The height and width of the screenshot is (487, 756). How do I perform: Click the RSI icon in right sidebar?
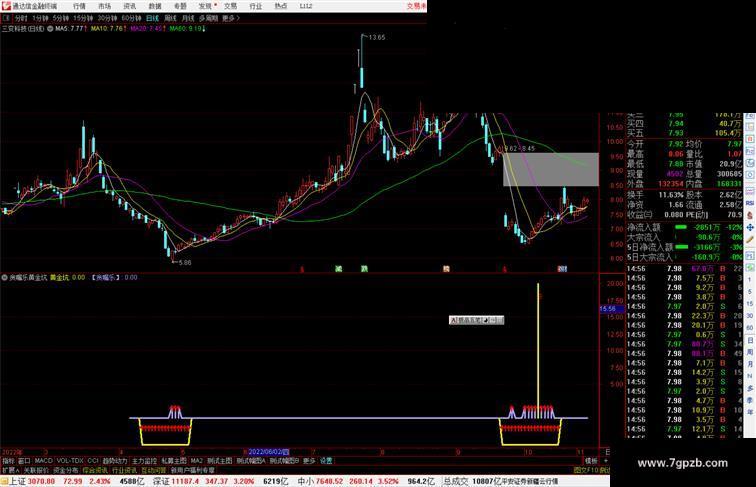(750, 203)
